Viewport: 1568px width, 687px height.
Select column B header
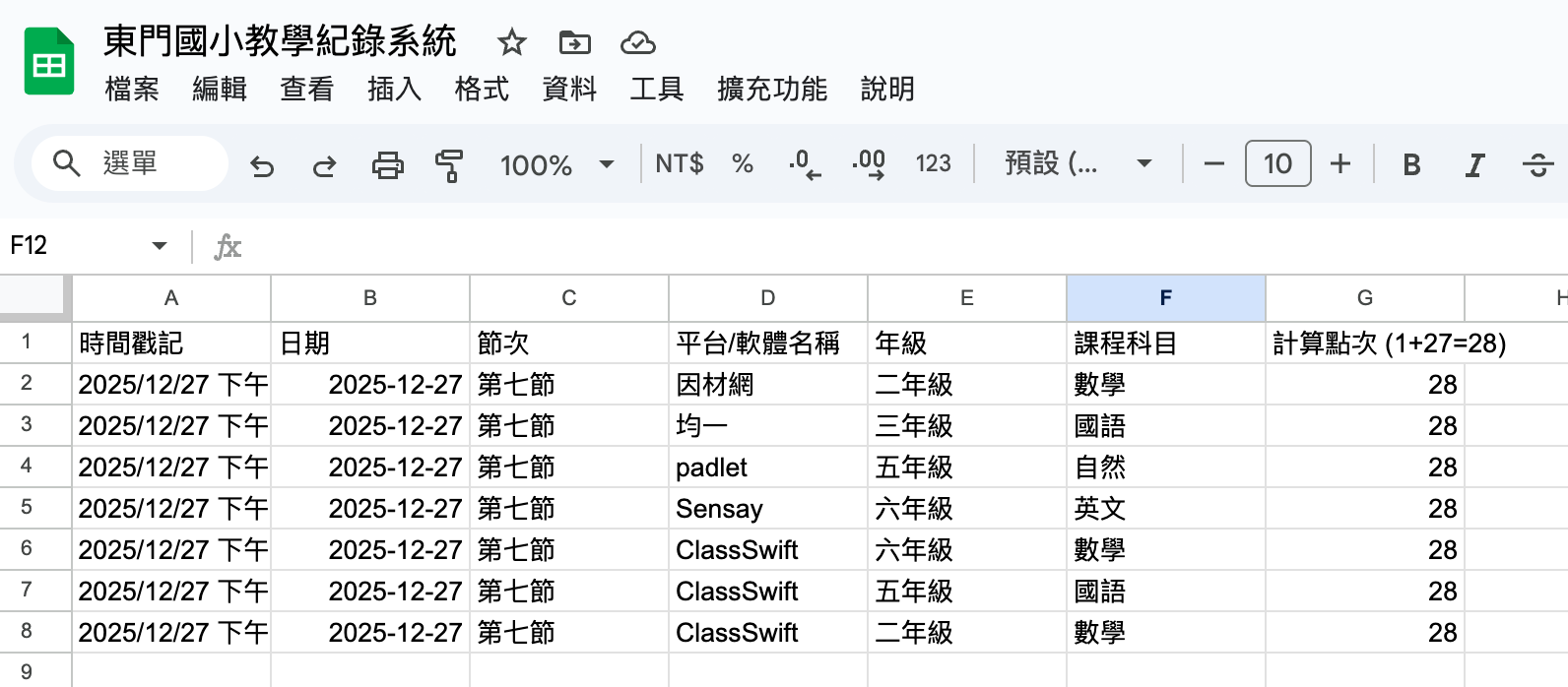[x=370, y=298]
